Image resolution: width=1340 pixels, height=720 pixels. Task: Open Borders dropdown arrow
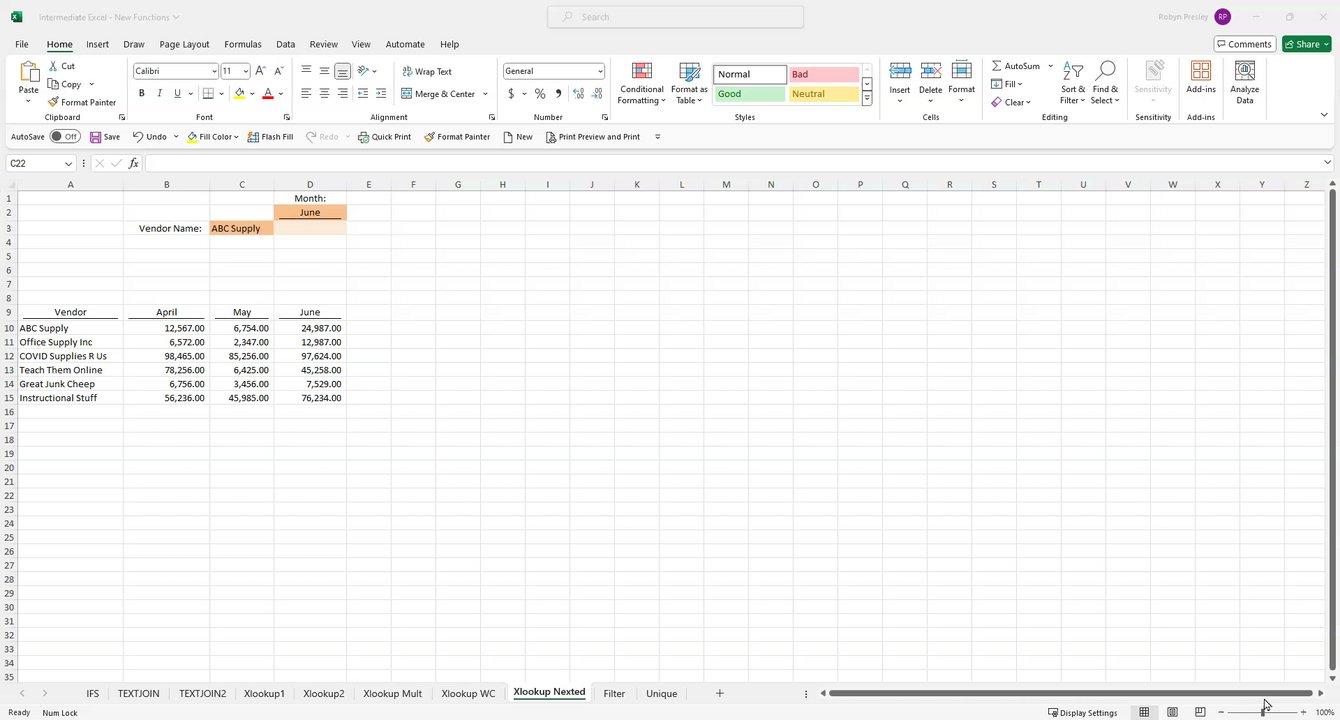click(x=222, y=94)
